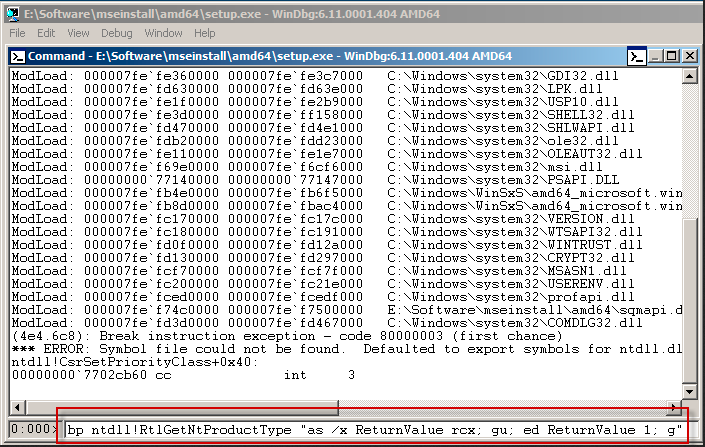Image resolution: width=705 pixels, height=447 pixels.
Task: Click the ModLoad line for GDI32.dll
Action: coord(315,76)
